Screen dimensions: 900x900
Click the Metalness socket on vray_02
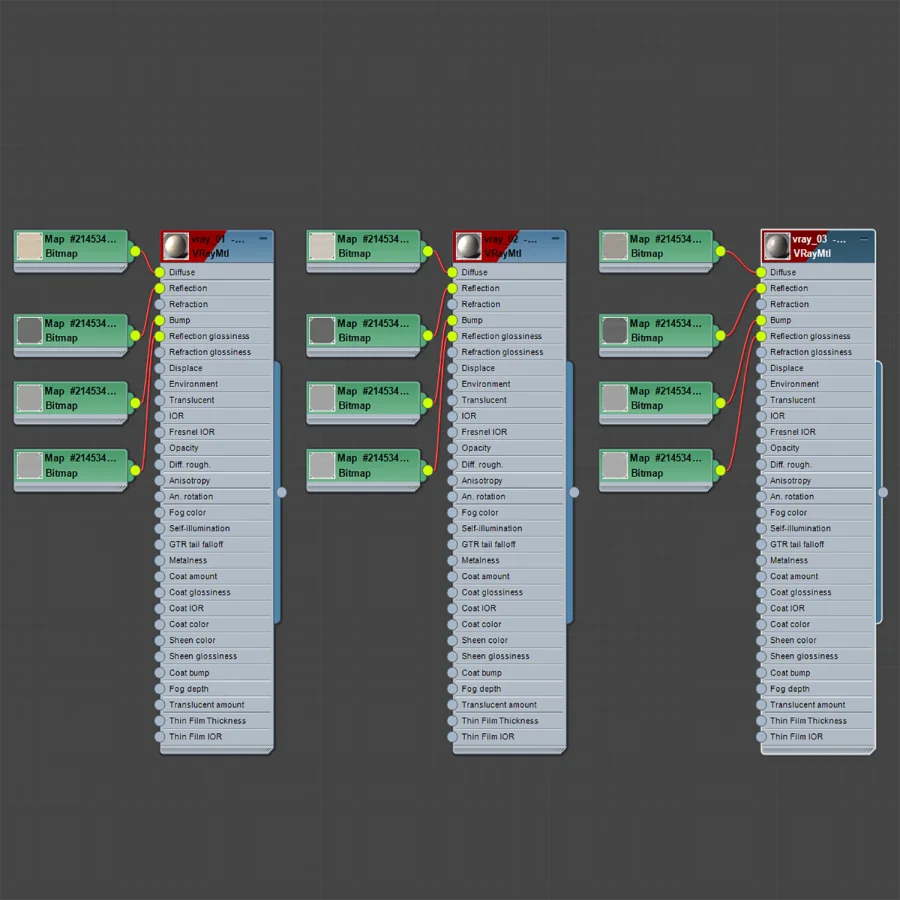452,560
